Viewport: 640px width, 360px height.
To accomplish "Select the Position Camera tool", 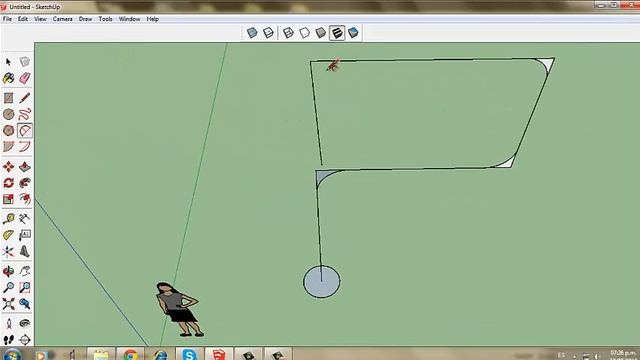I will tap(9, 323).
